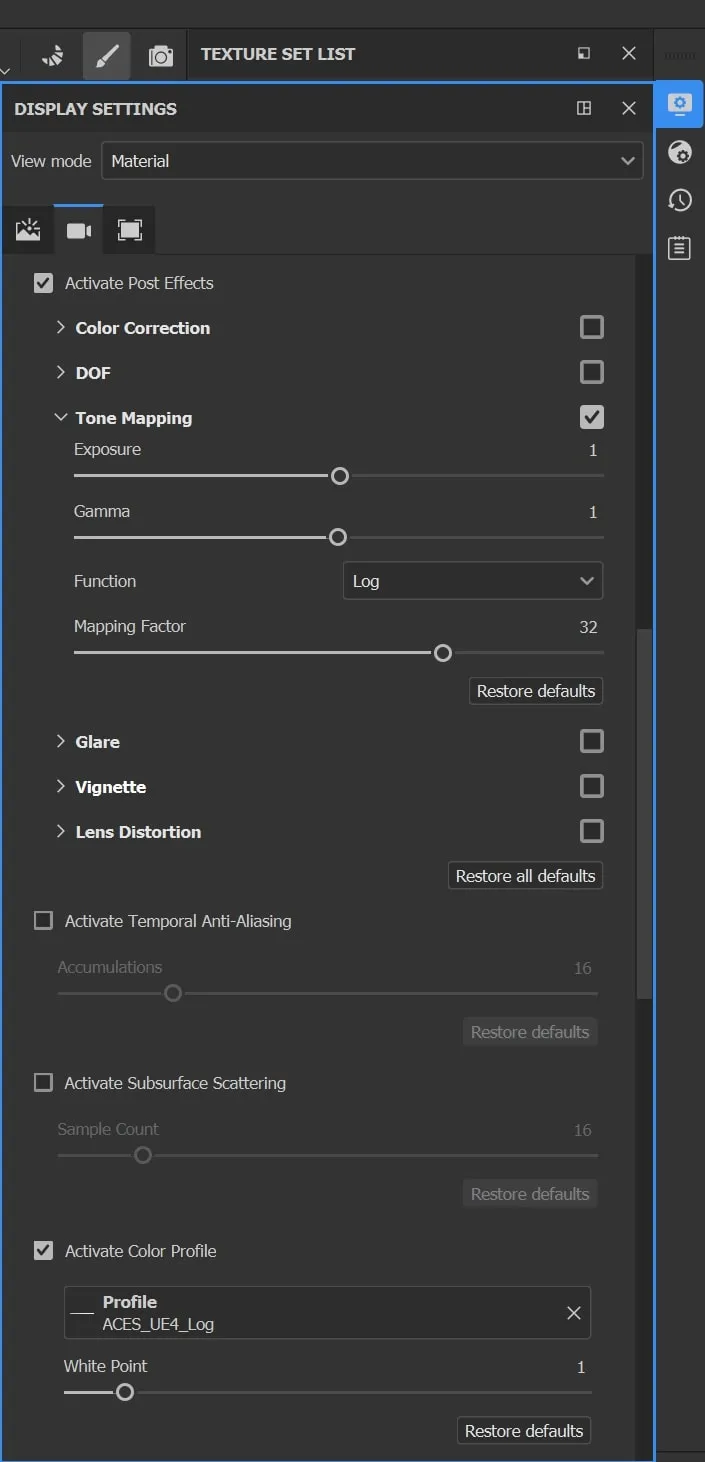
Task: Collapse the Tone Mapping section
Action: pyautogui.click(x=61, y=418)
